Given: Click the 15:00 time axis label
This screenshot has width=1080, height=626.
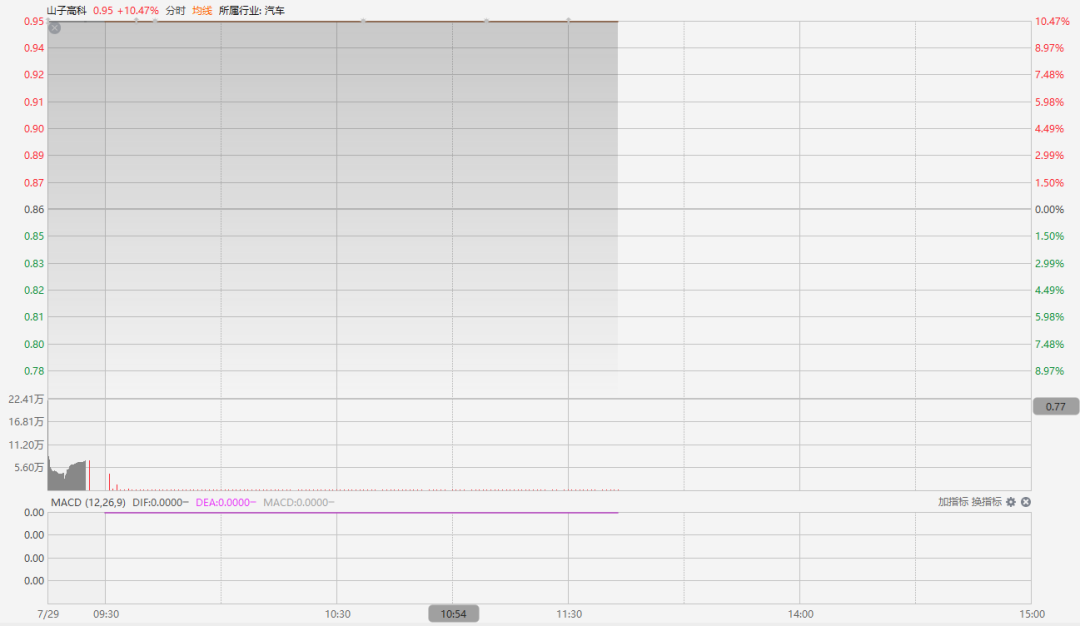Looking at the screenshot, I should [x=1032, y=614].
